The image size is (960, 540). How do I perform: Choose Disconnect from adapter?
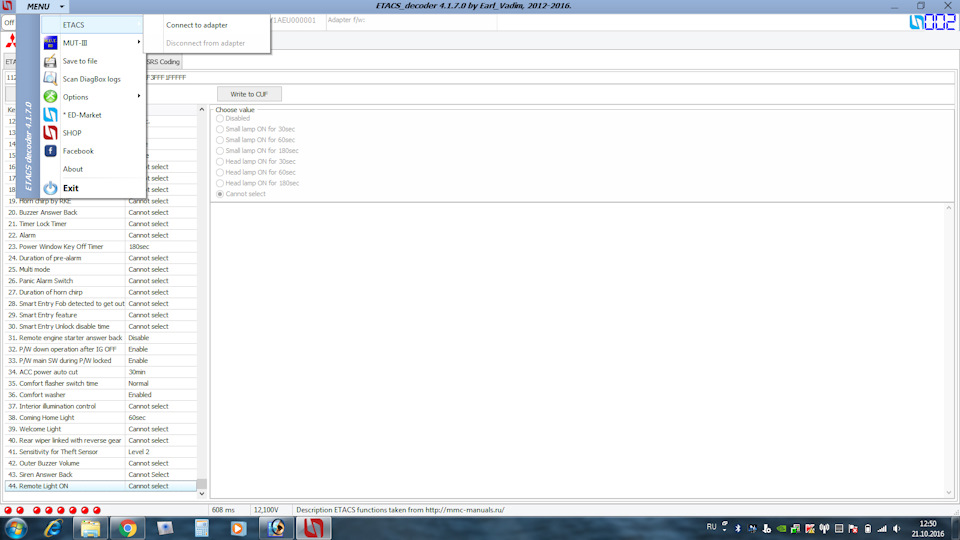click(x=207, y=43)
